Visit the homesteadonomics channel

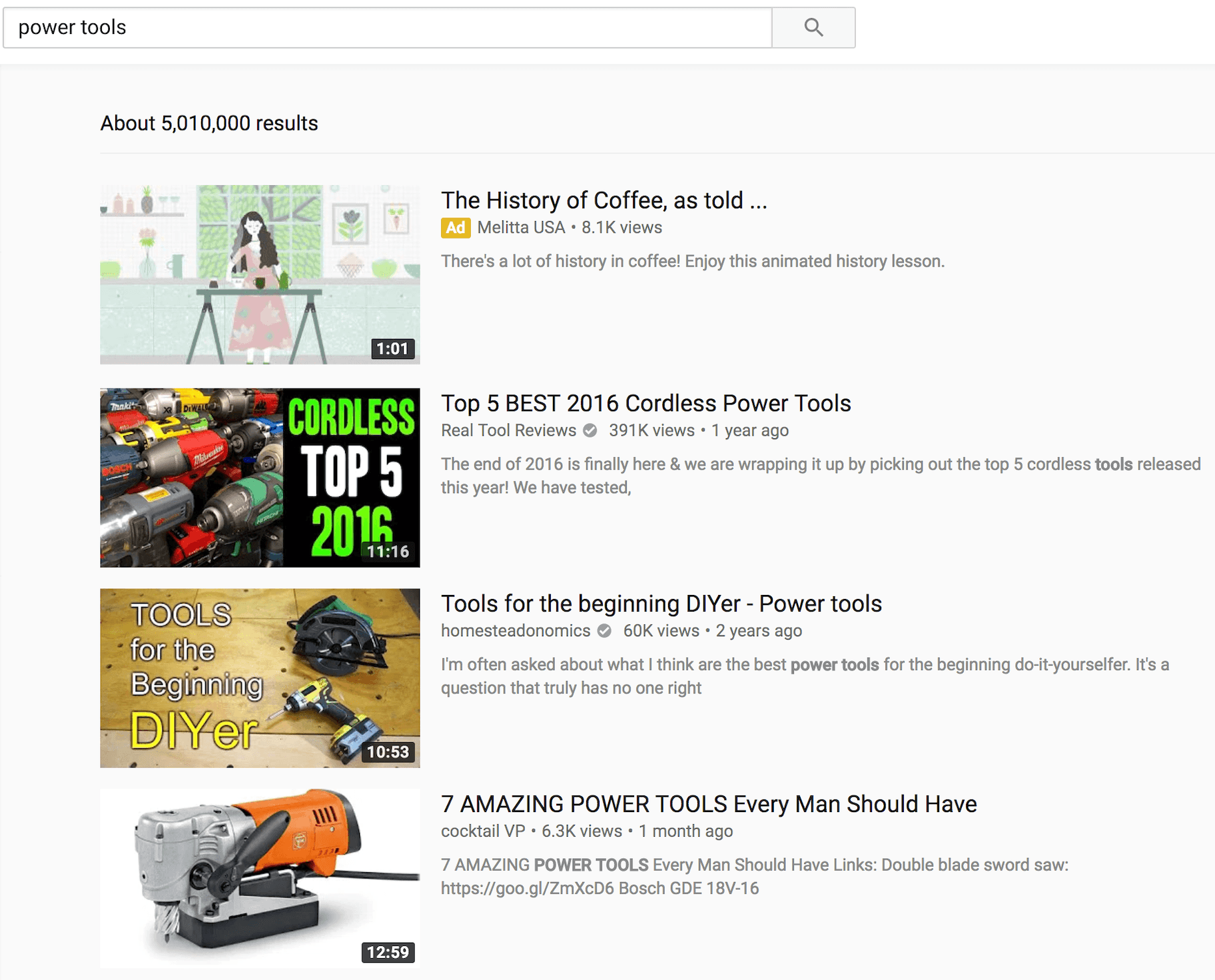[x=515, y=631]
